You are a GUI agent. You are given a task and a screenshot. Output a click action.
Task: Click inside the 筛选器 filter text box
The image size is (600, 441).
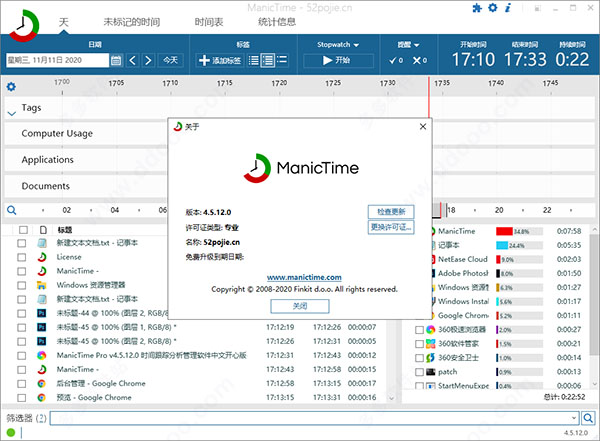coord(311,418)
